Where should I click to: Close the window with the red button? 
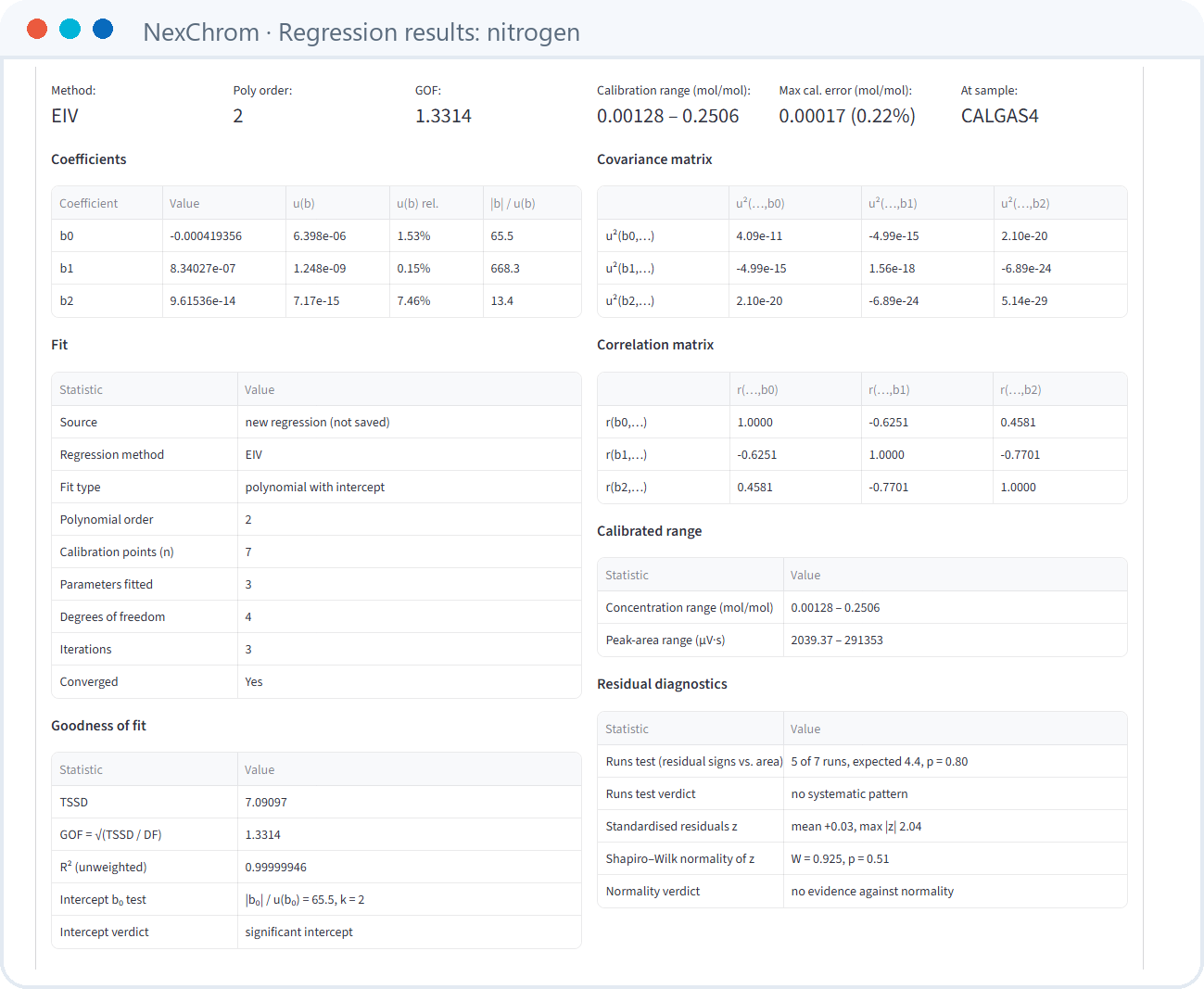37,29
